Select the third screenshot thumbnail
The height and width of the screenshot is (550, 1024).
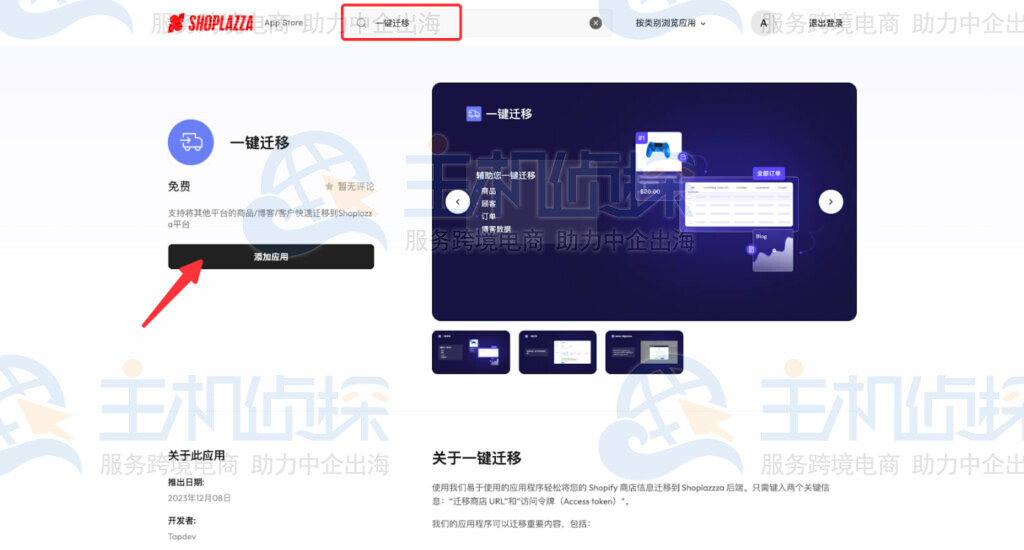644,352
